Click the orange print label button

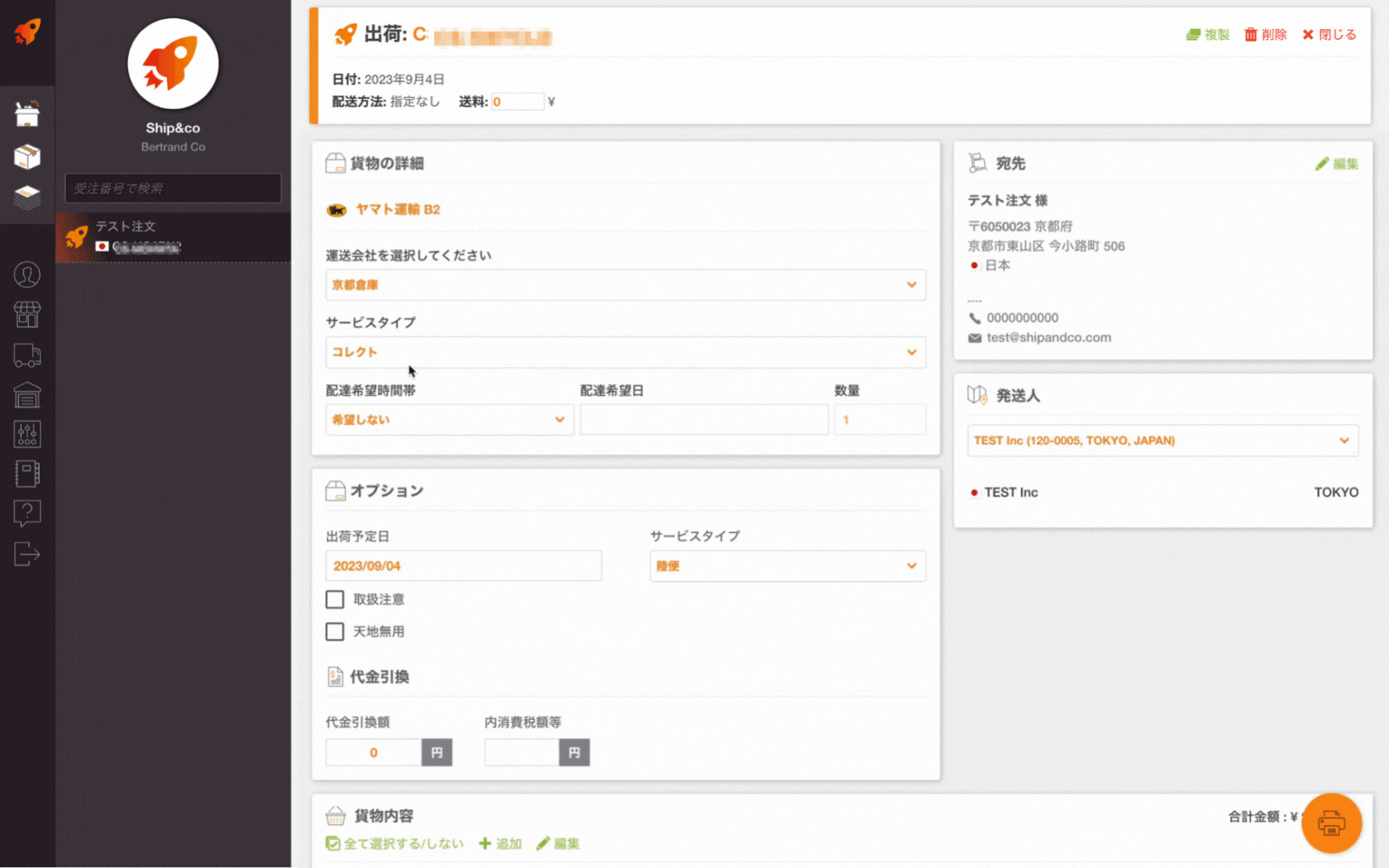(x=1331, y=823)
